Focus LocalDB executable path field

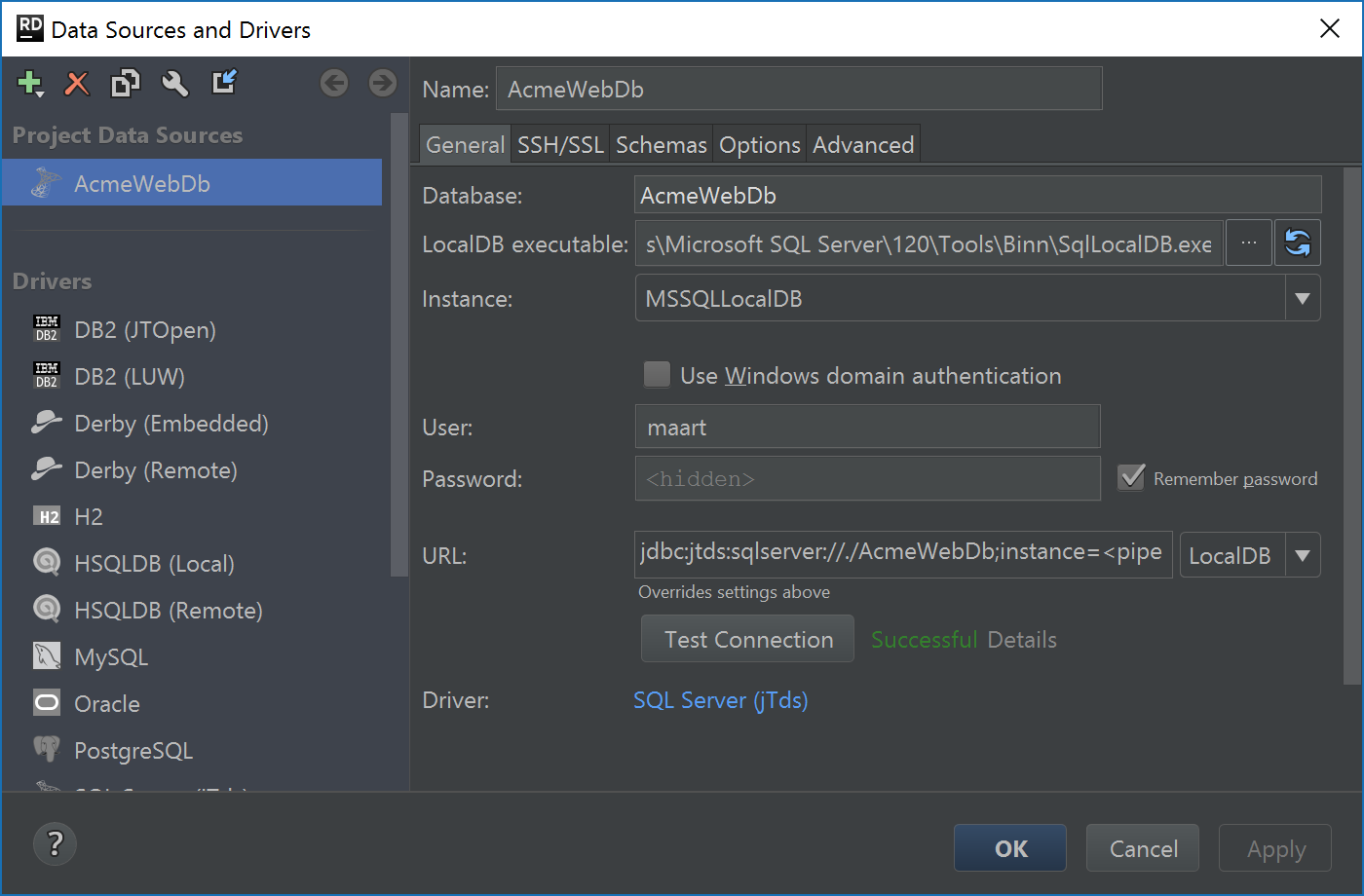point(929,243)
